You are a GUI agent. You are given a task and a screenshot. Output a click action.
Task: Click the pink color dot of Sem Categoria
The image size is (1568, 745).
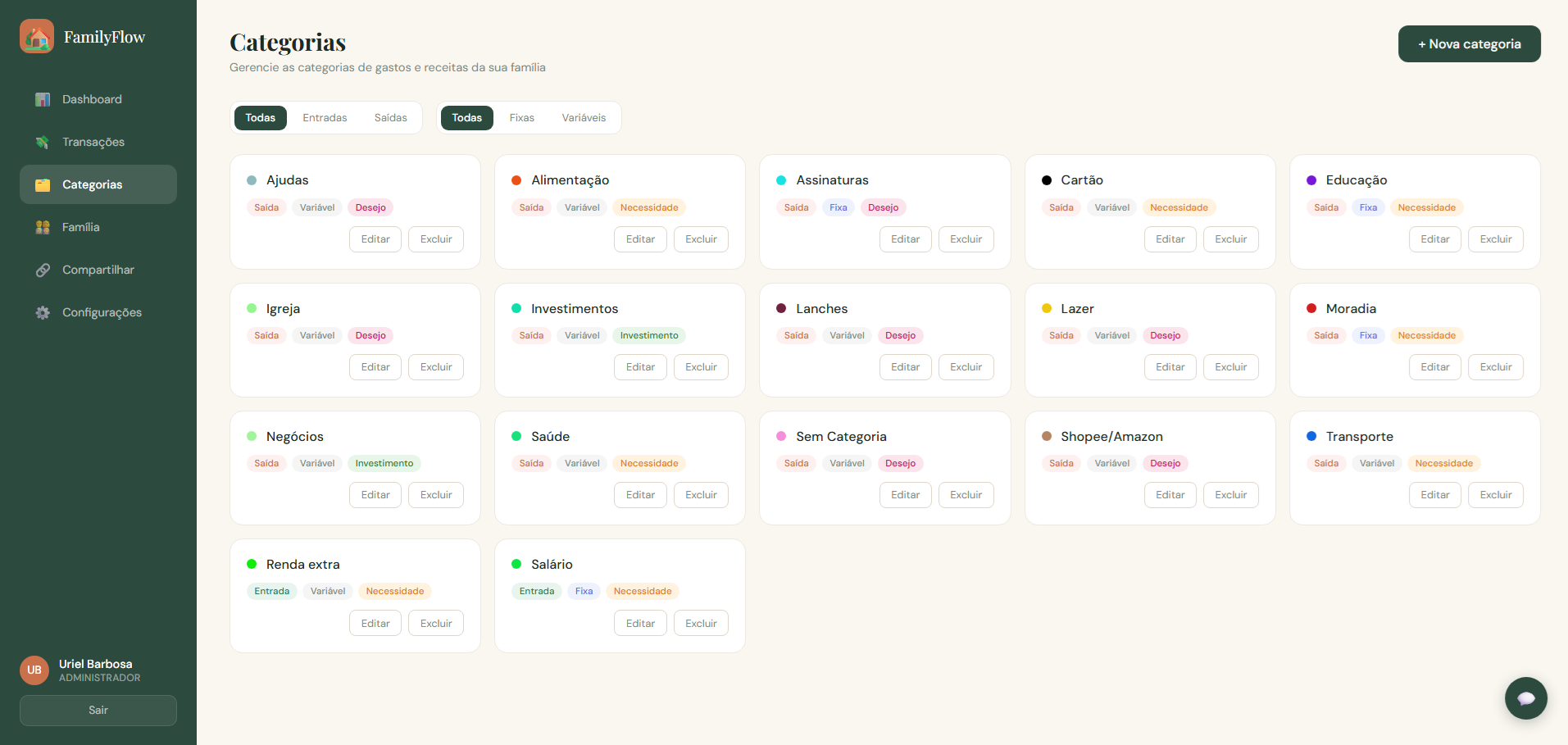(x=781, y=436)
